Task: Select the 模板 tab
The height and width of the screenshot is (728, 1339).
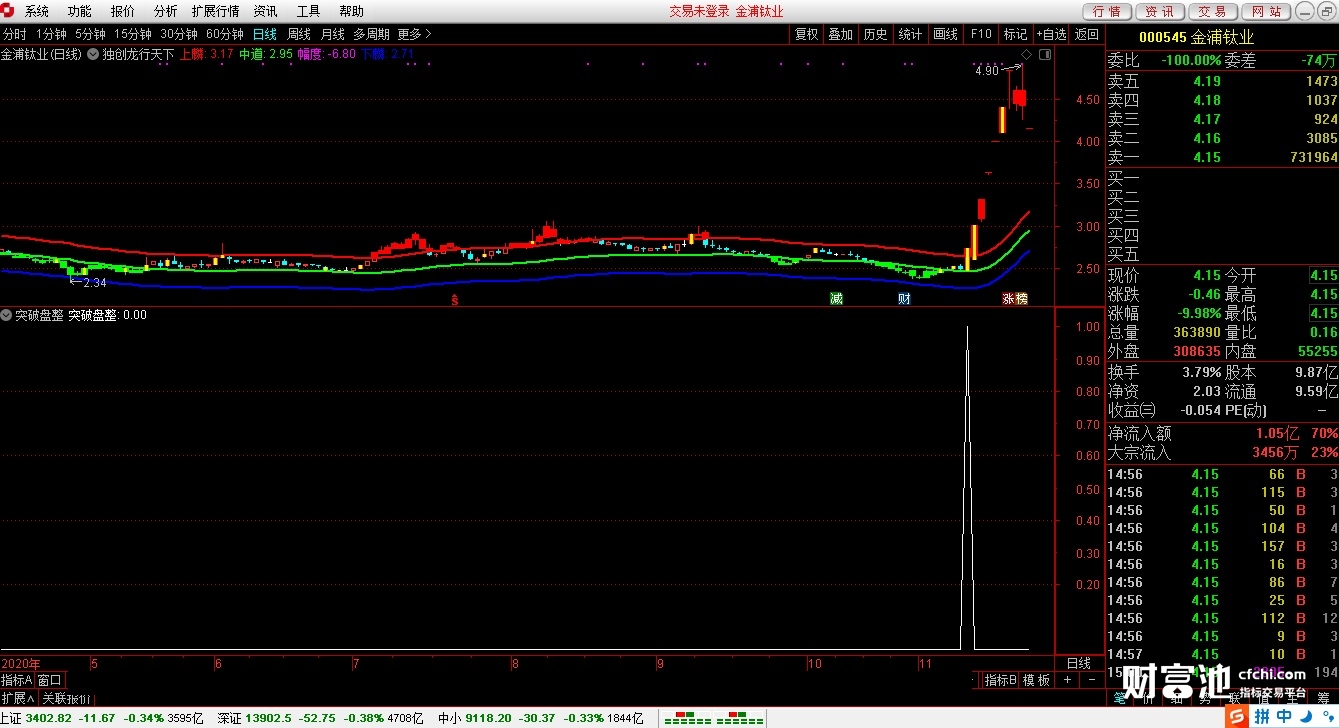Action: (1036, 680)
